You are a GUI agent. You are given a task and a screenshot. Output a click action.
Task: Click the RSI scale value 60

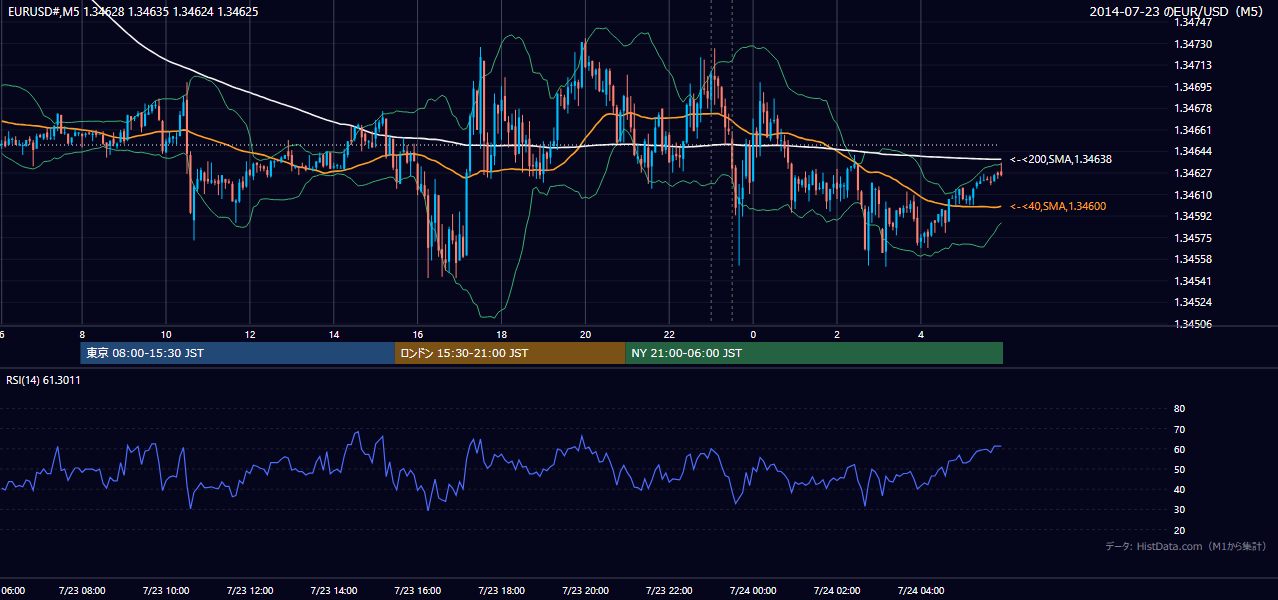pyautogui.click(x=1179, y=449)
